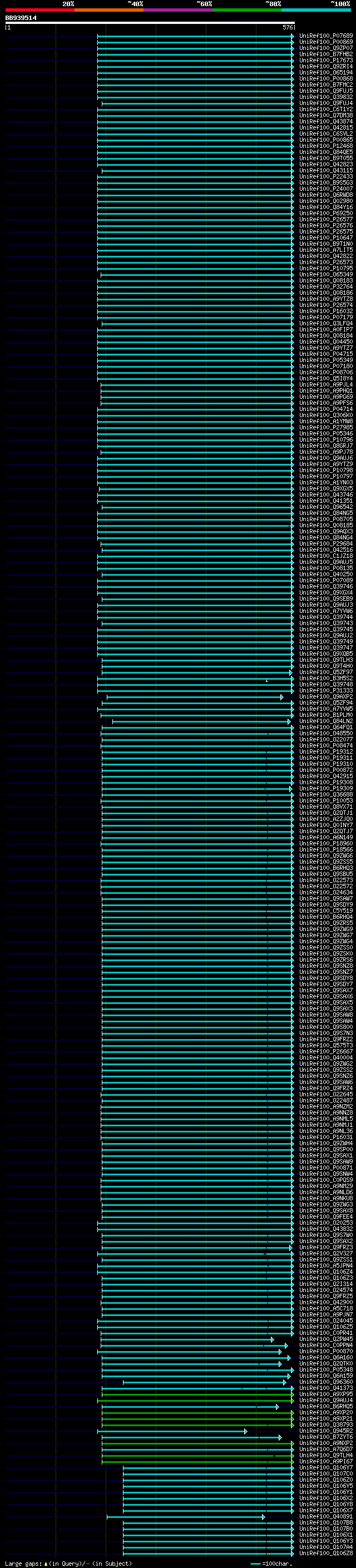Click label UniRef100_Q106Y7
This screenshot has width=356, height=1568.
(326, 1467)
